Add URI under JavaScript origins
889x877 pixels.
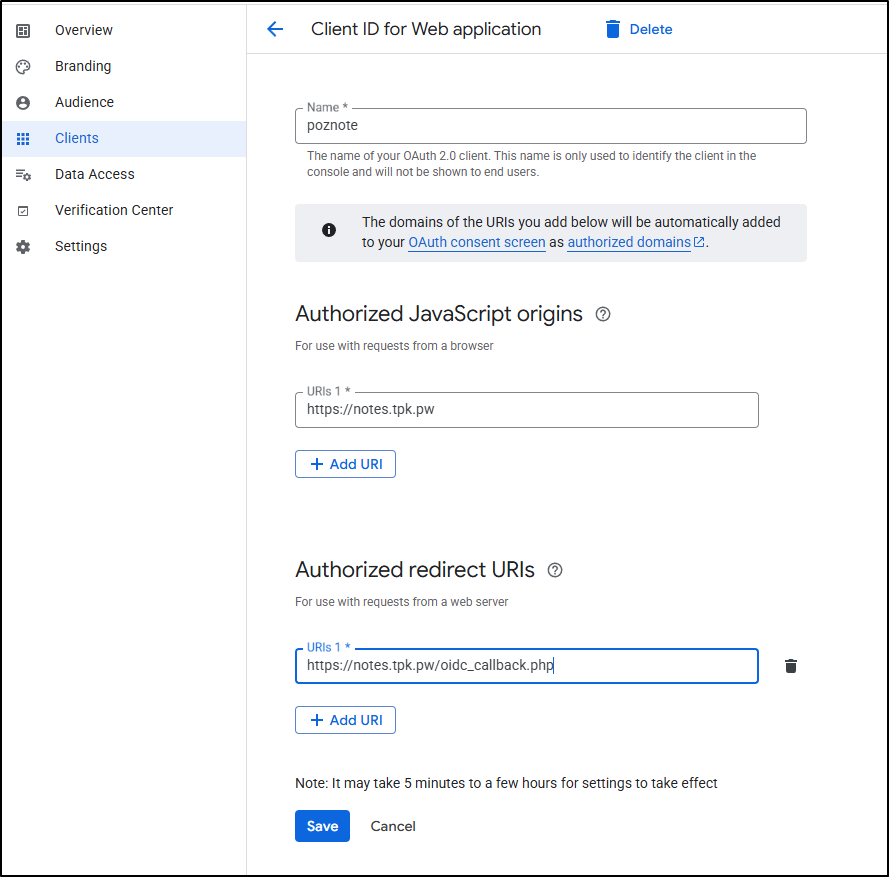(x=345, y=464)
